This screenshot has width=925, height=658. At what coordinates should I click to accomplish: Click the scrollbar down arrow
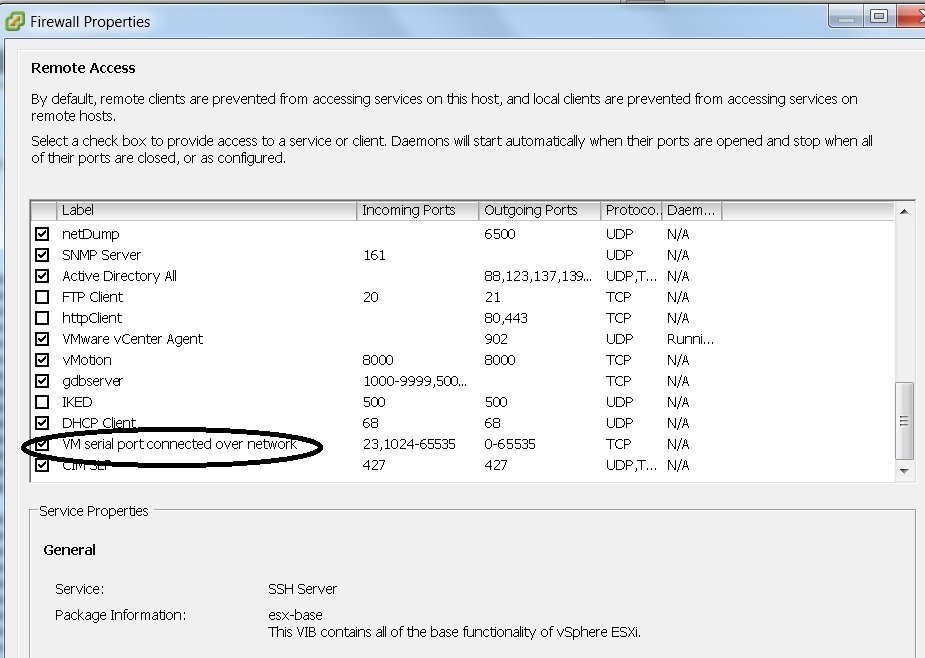tap(905, 470)
